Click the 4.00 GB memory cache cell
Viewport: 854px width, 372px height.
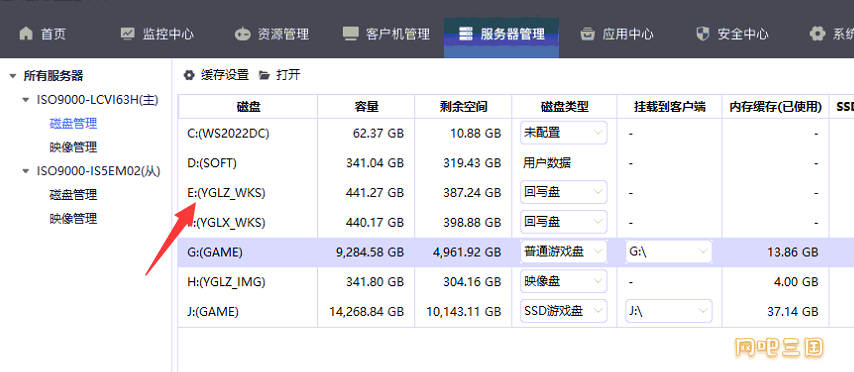[x=797, y=282]
